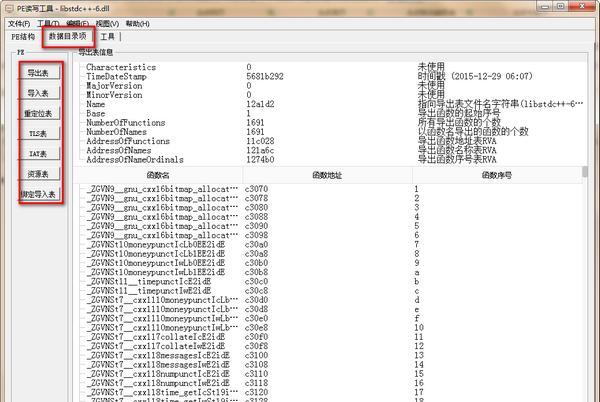
Task: Click the address cell c30d0
Action: (256, 300)
